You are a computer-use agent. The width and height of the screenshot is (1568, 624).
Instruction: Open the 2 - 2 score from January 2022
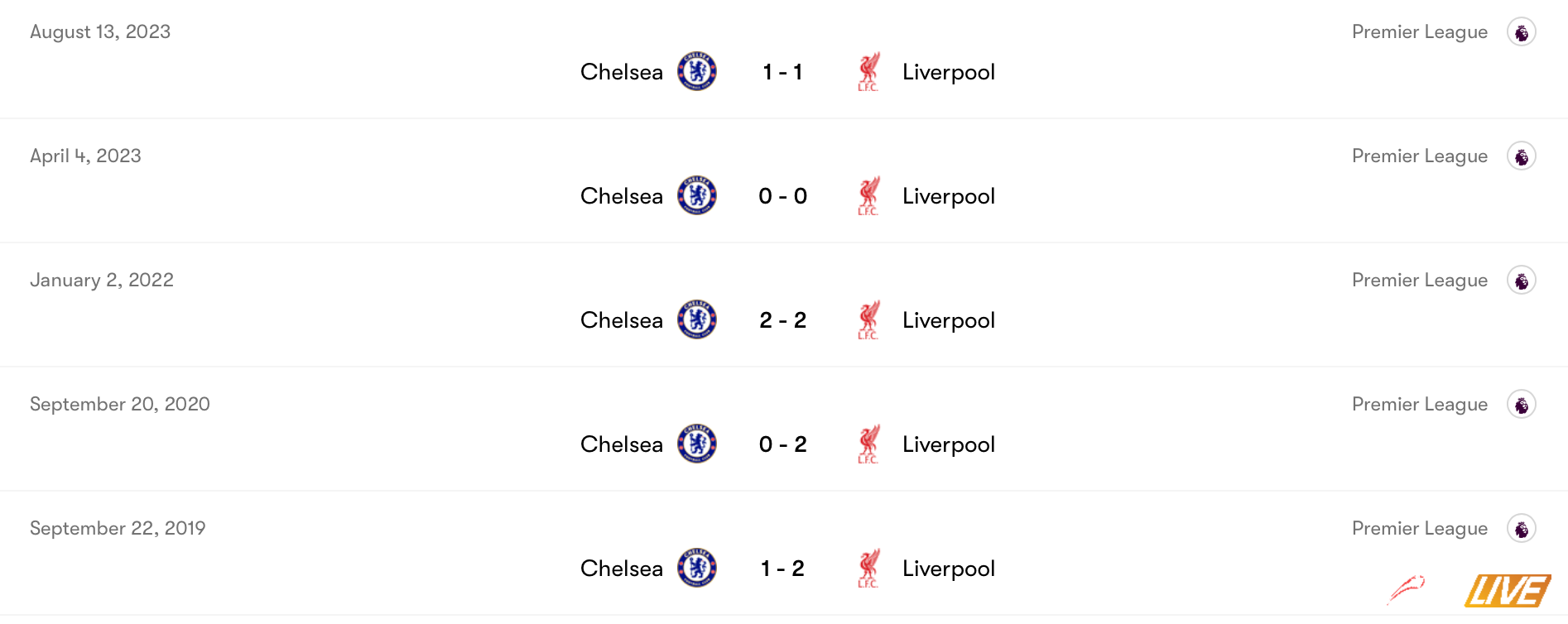tap(782, 320)
